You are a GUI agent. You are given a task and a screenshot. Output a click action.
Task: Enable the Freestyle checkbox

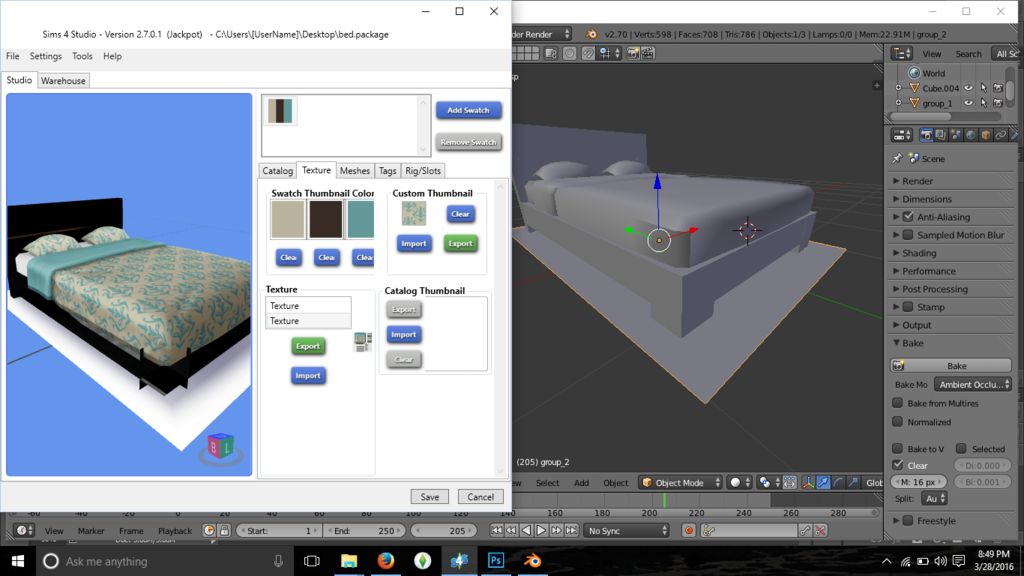(x=908, y=520)
